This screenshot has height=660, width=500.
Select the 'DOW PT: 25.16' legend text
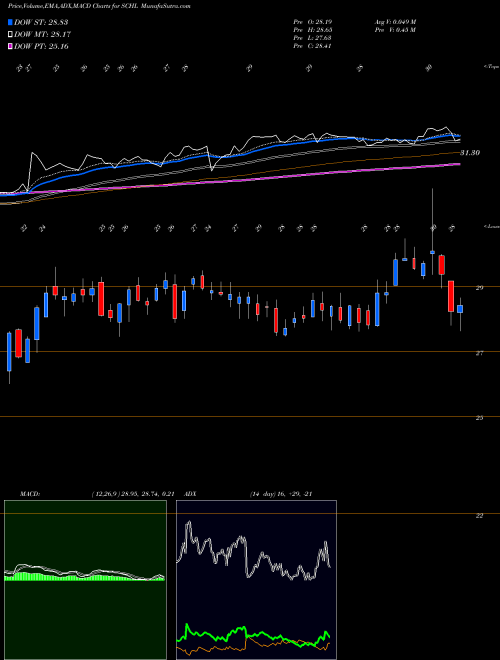(41, 46)
